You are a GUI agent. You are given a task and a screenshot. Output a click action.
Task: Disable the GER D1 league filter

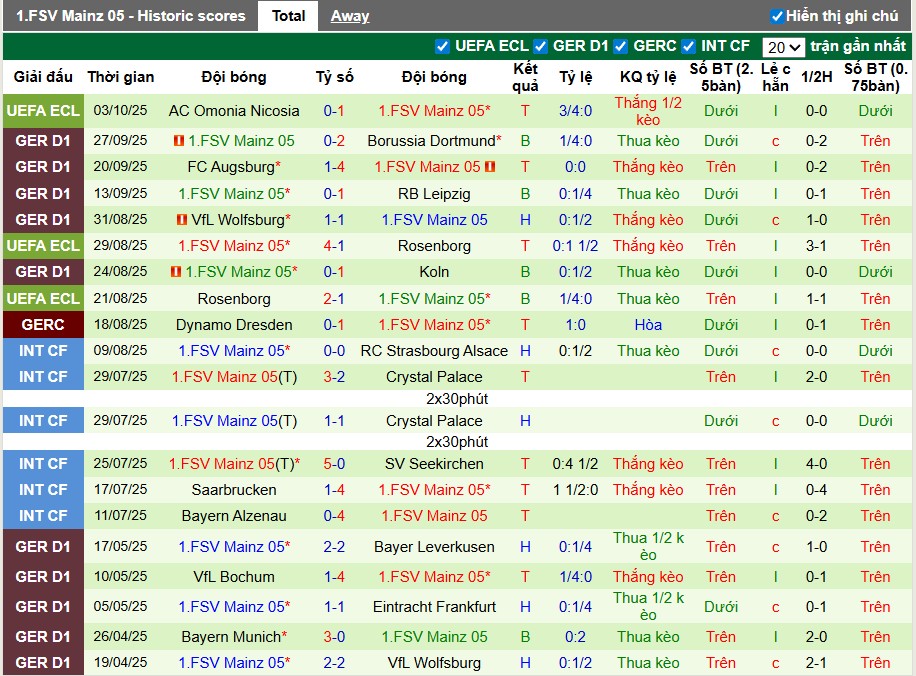pos(541,46)
